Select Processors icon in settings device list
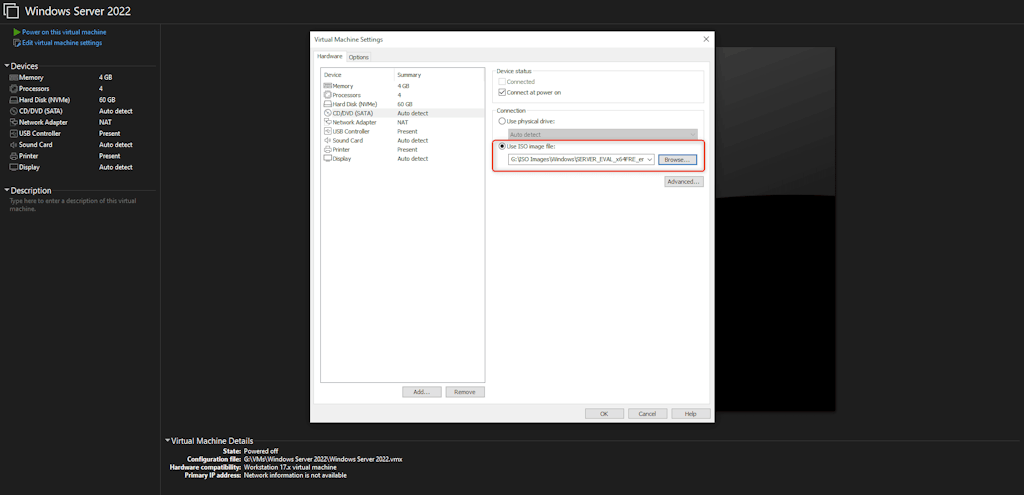This screenshot has height=495, width=1024. tap(328, 95)
